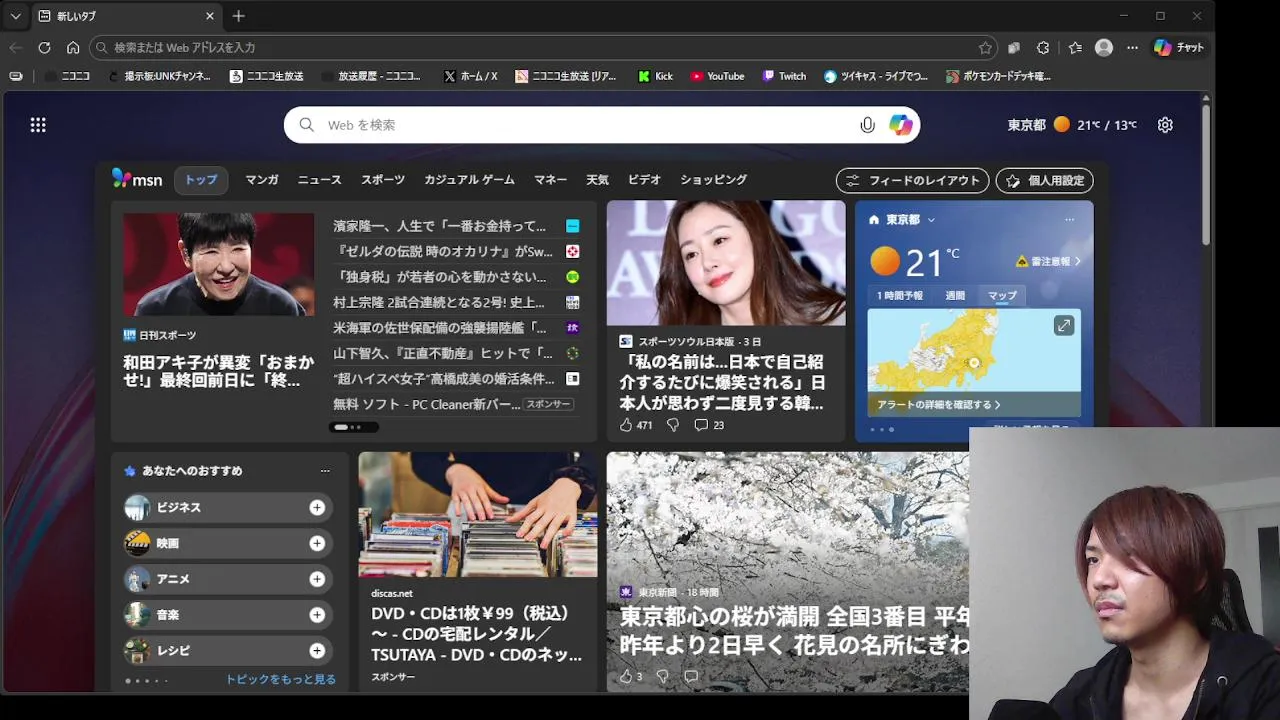Open the Copilot チャット button
This screenshot has width=1280, height=720.
1178,47
